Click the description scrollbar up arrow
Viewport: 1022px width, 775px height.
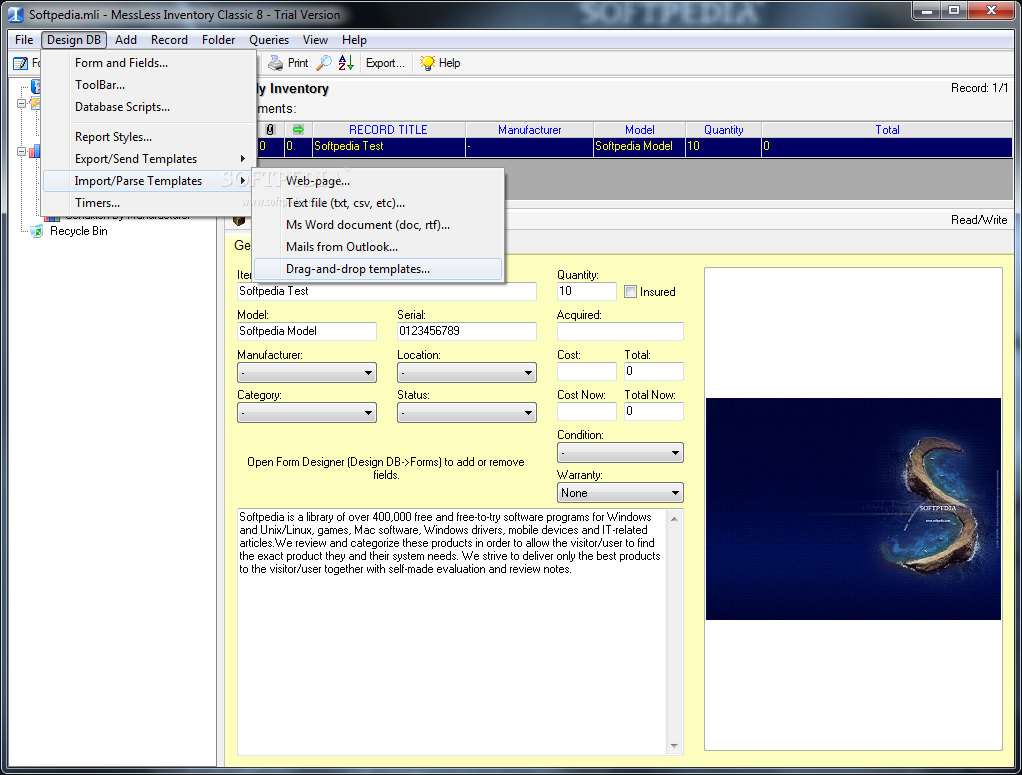coord(674,519)
